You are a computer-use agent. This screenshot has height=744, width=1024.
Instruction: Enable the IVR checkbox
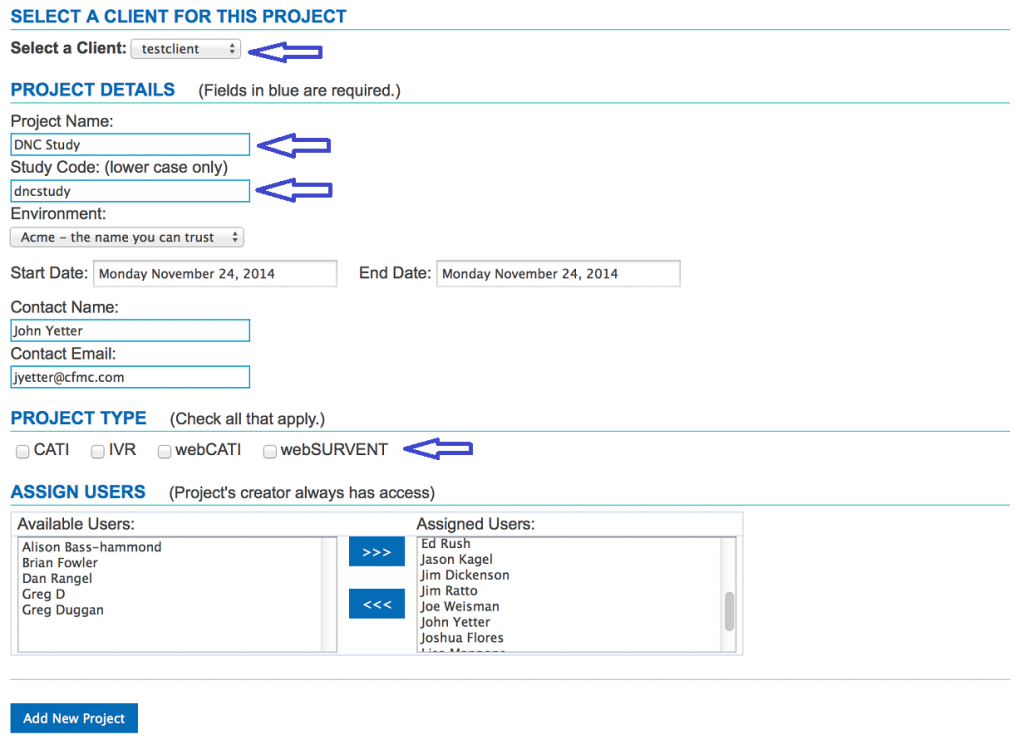pyautogui.click(x=98, y=452)
